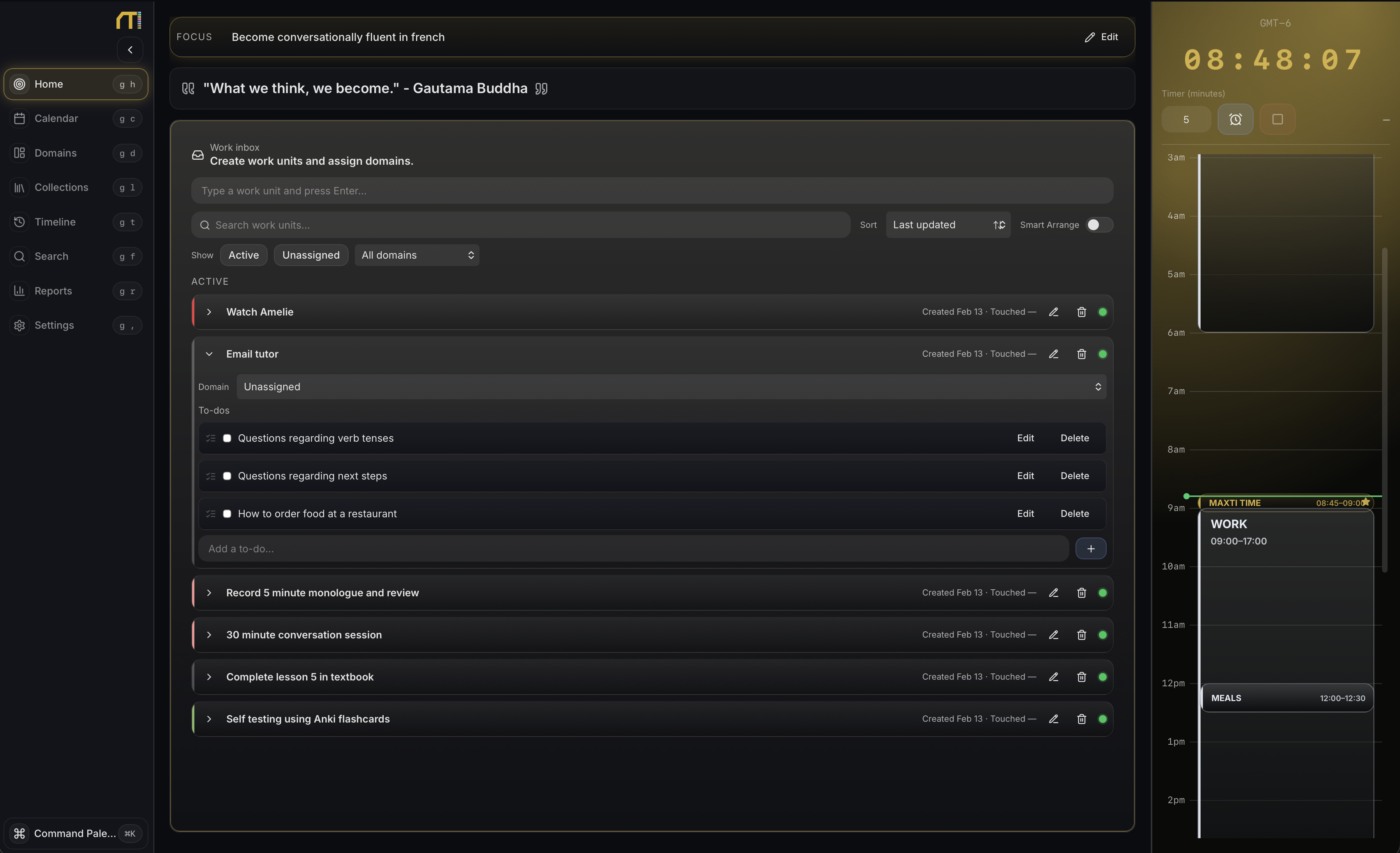Select the Active filter tab

243,255
